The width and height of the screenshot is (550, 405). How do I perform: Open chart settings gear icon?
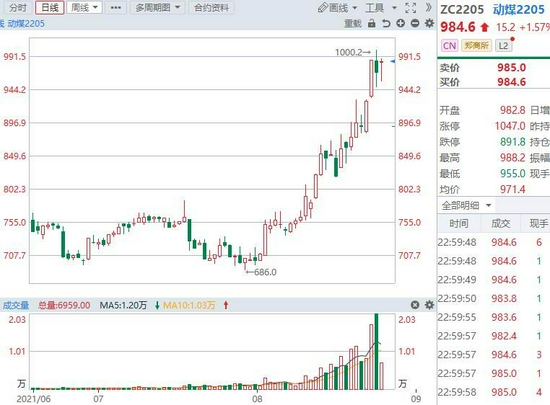pyautogui.click(x=429, y=23)
